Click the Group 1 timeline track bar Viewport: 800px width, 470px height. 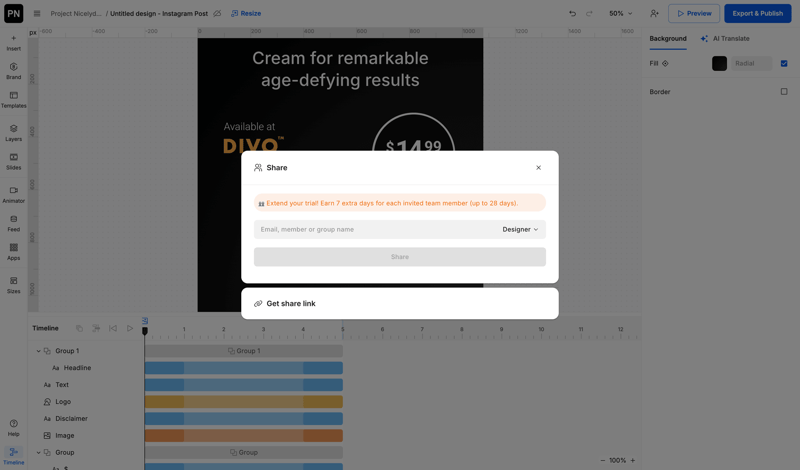click(244, 351)
